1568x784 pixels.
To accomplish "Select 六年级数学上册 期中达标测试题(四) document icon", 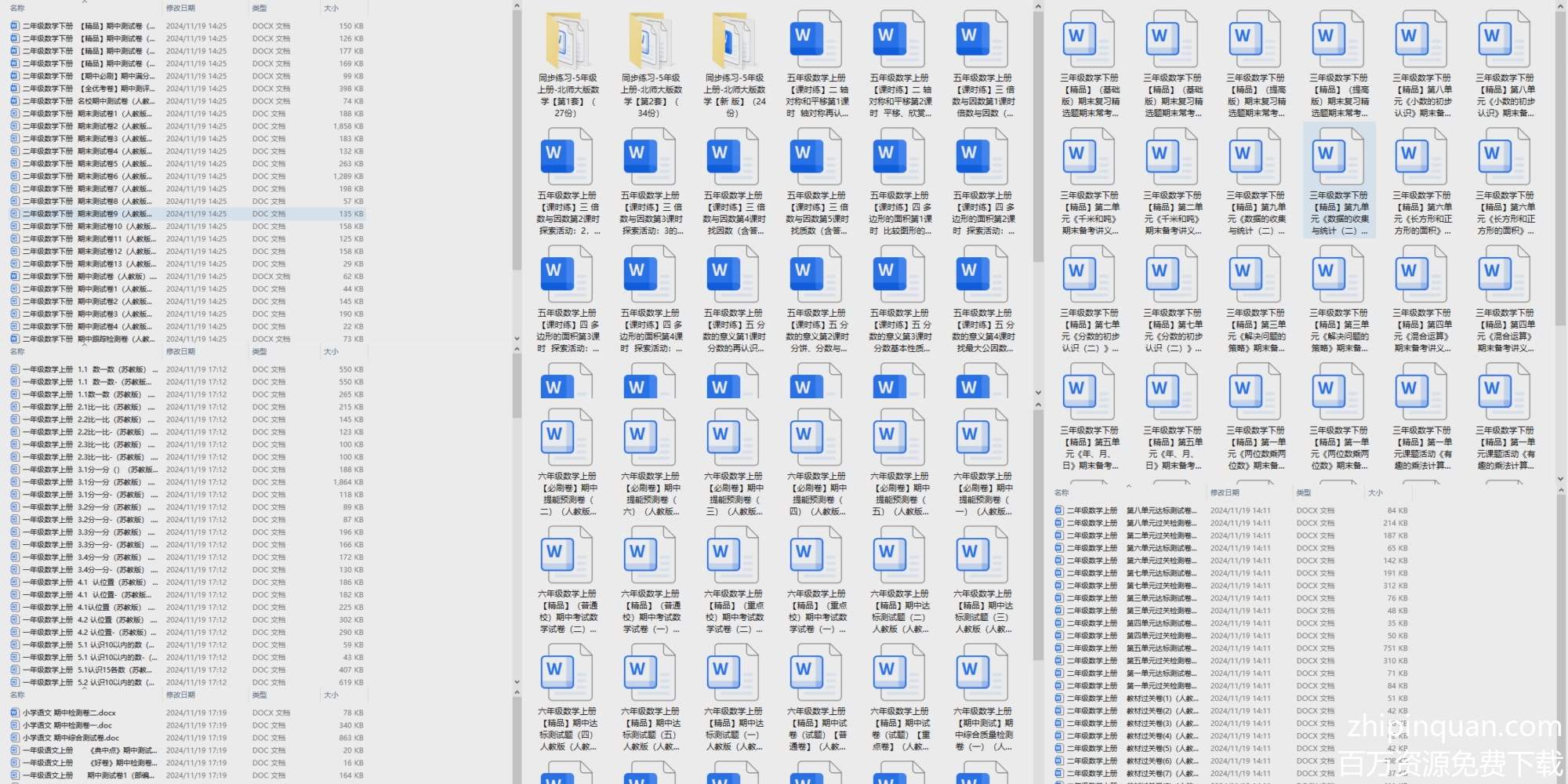I will [568, 673].
